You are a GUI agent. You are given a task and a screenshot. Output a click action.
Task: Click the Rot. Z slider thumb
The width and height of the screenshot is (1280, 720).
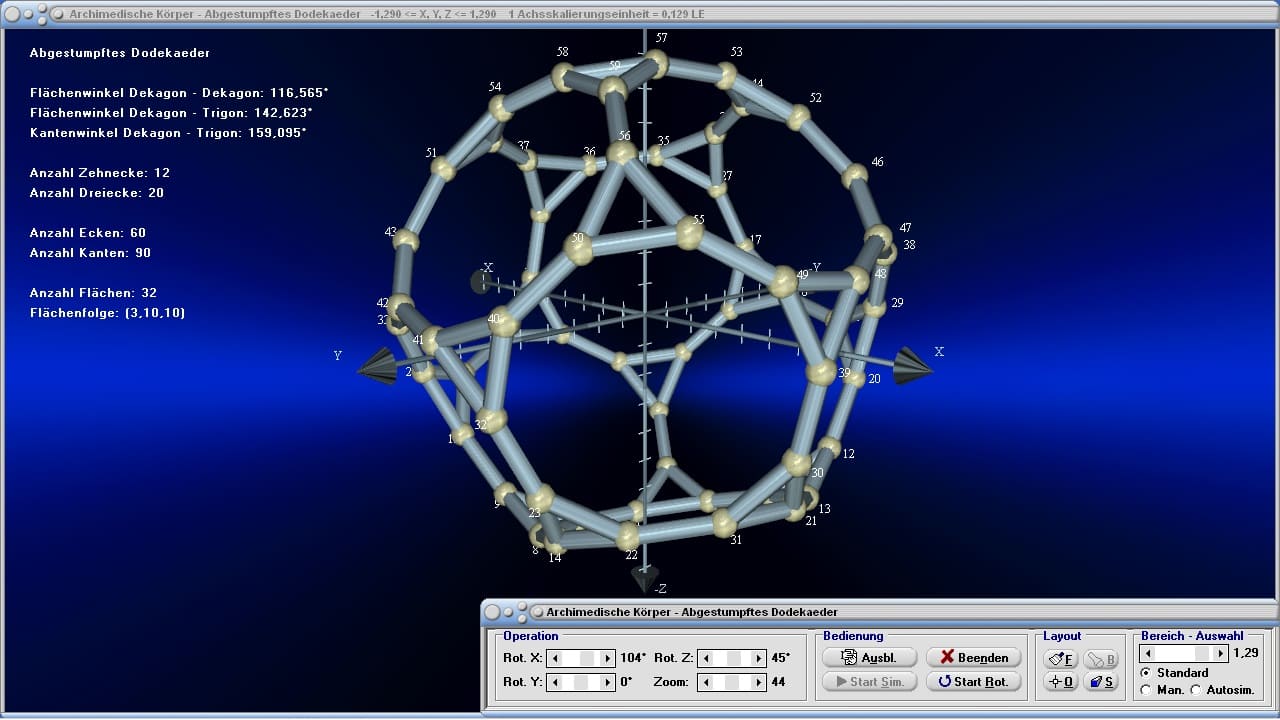click(735, 658)
